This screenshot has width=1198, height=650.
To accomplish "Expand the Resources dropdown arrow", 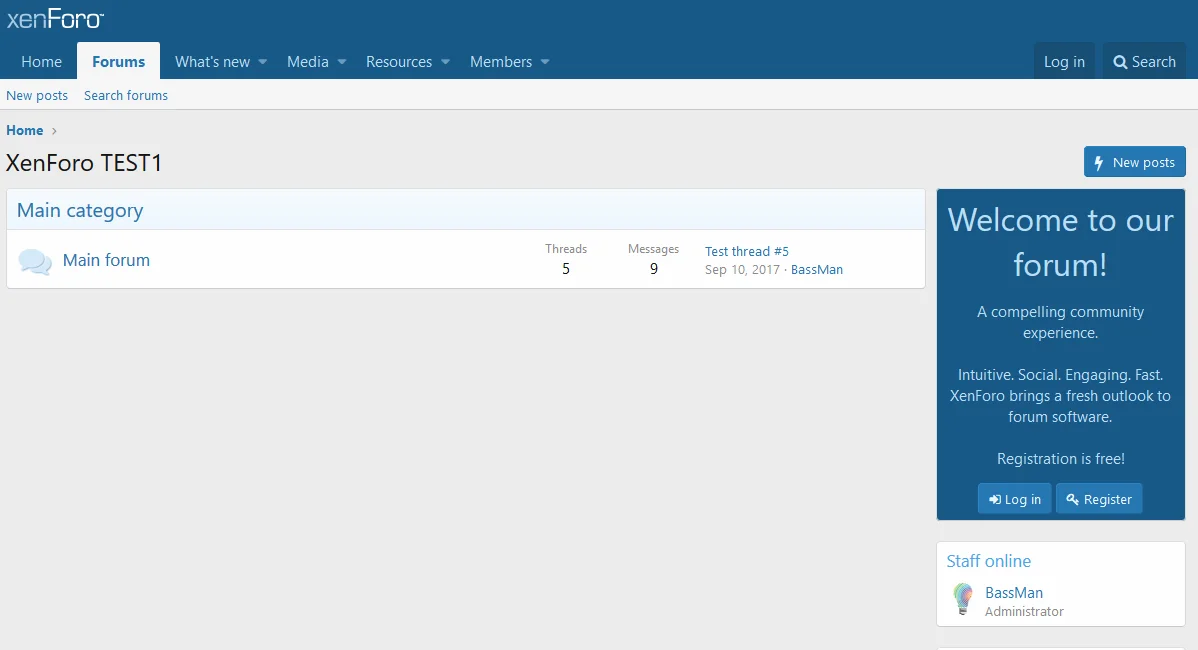I will click(x=446, y=62).
